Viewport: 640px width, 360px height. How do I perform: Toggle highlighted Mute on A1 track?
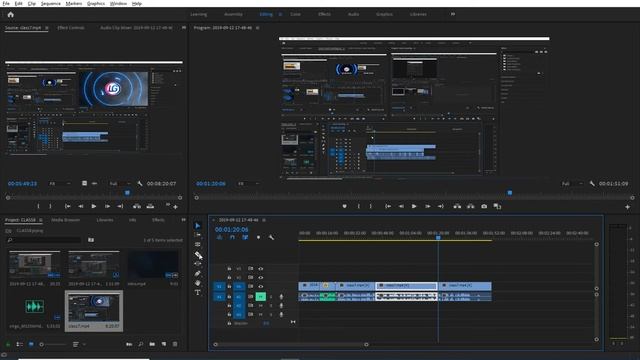click(x=260, y=297)
